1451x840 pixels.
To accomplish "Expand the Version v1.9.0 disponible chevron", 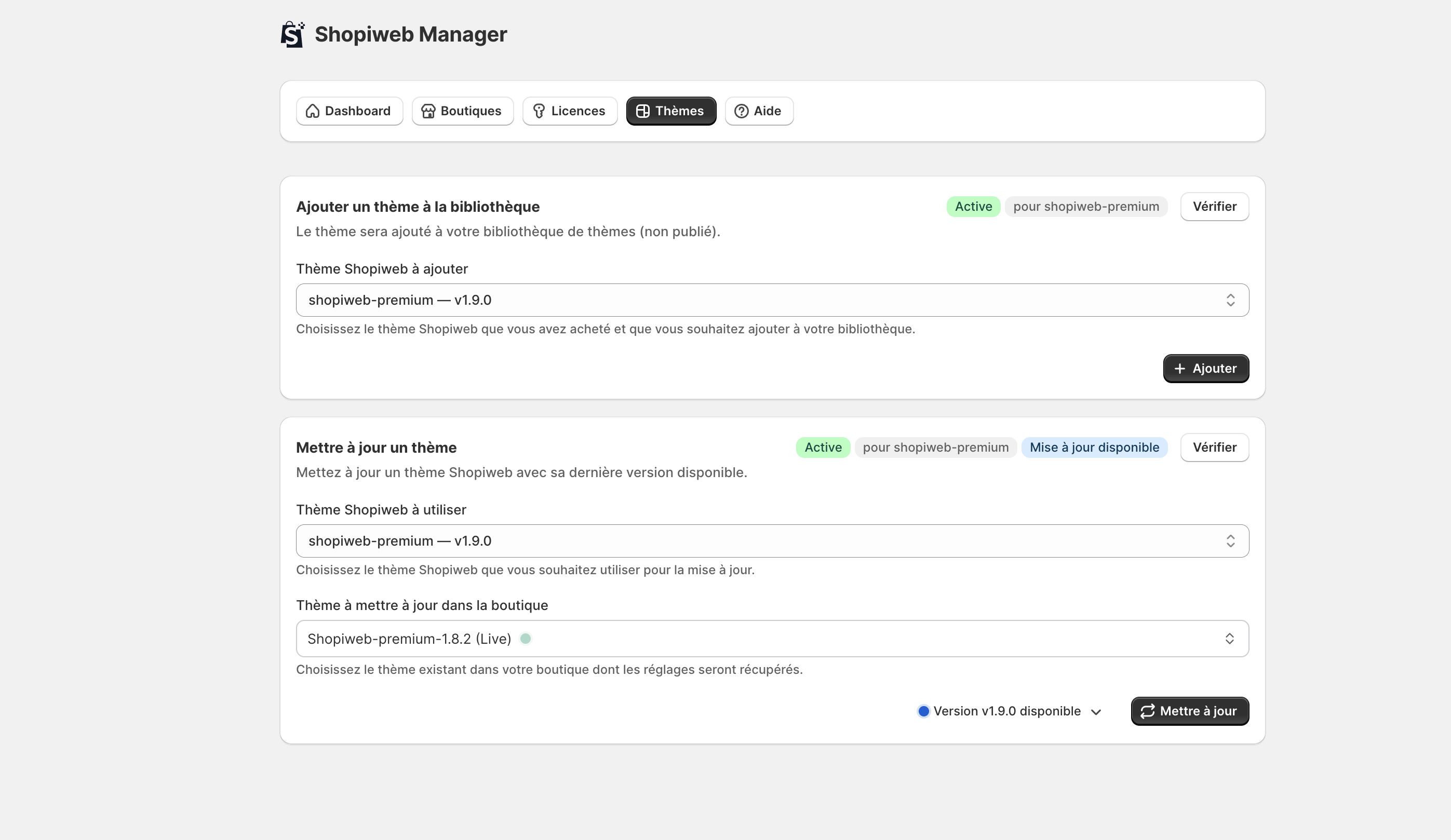I will coord(1096,712).
